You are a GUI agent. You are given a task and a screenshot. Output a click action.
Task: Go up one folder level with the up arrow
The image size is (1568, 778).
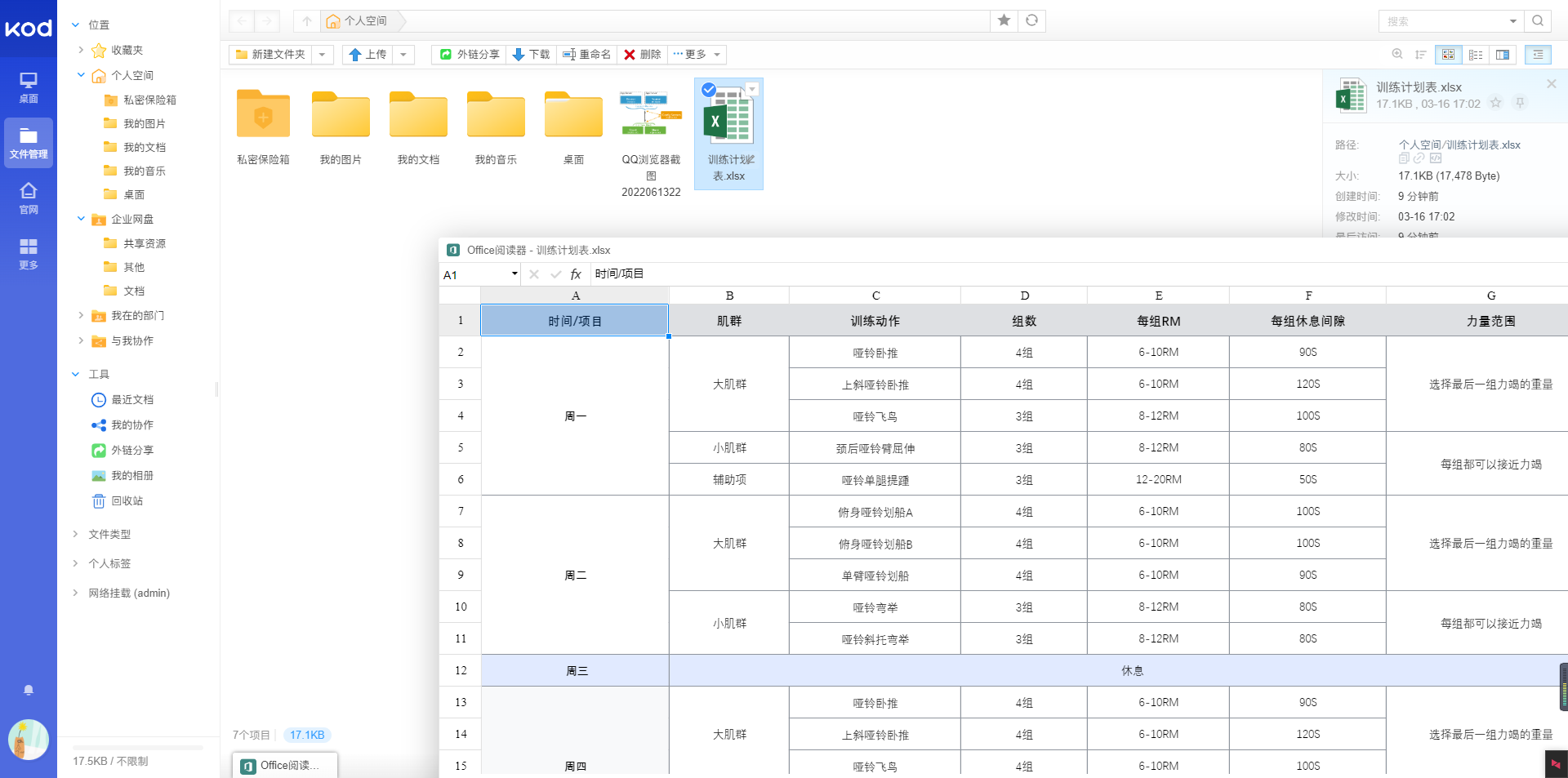[x=307, y=21]
